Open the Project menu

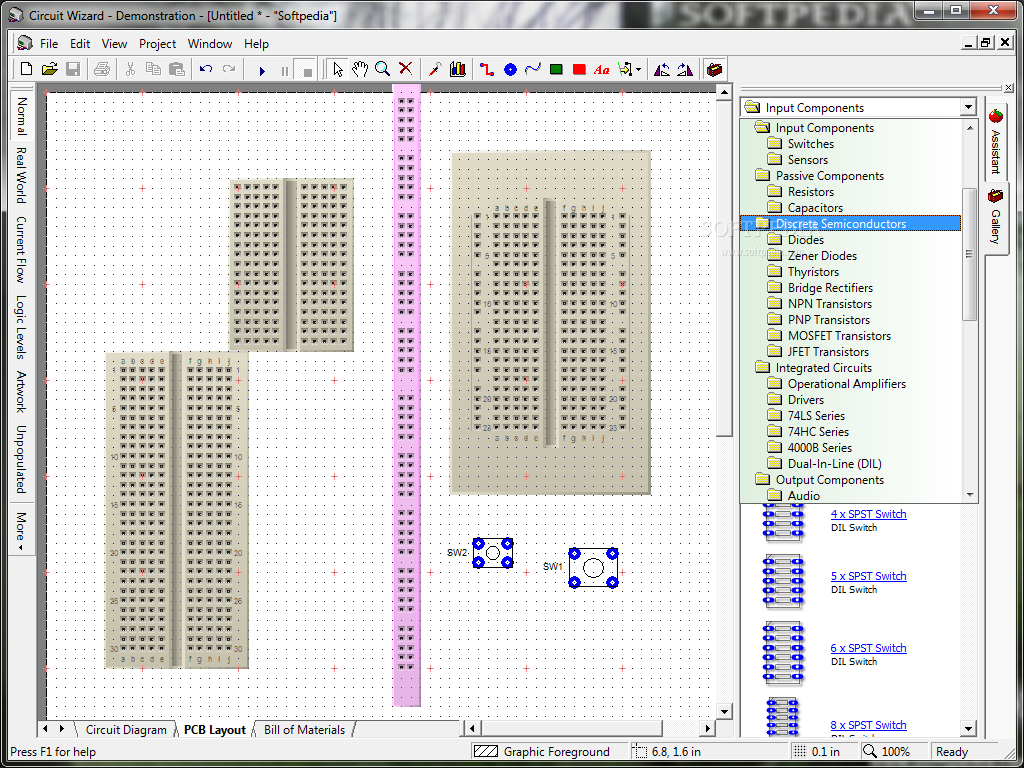point(157,44)
